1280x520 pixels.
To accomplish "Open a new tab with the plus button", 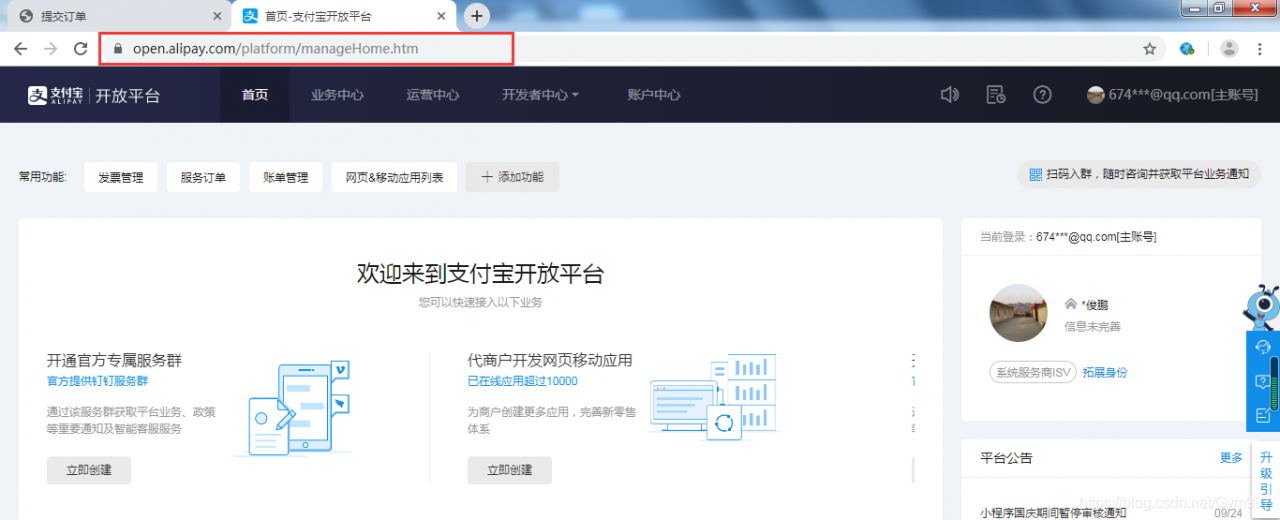I will tap(477, 15).
